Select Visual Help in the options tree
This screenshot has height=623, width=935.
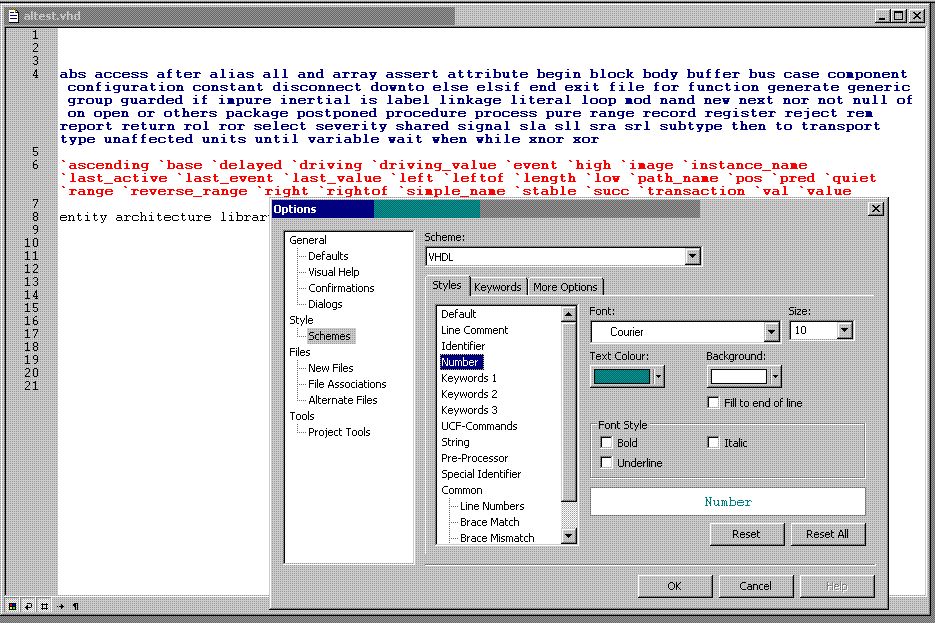tap(333, 272)
